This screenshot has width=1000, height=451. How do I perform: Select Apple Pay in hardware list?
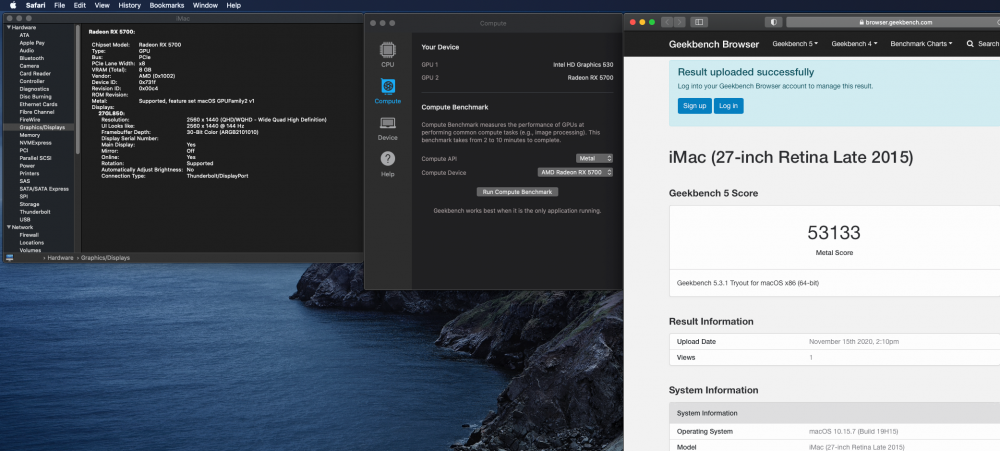pyautogui.click(x=31, y=43)
